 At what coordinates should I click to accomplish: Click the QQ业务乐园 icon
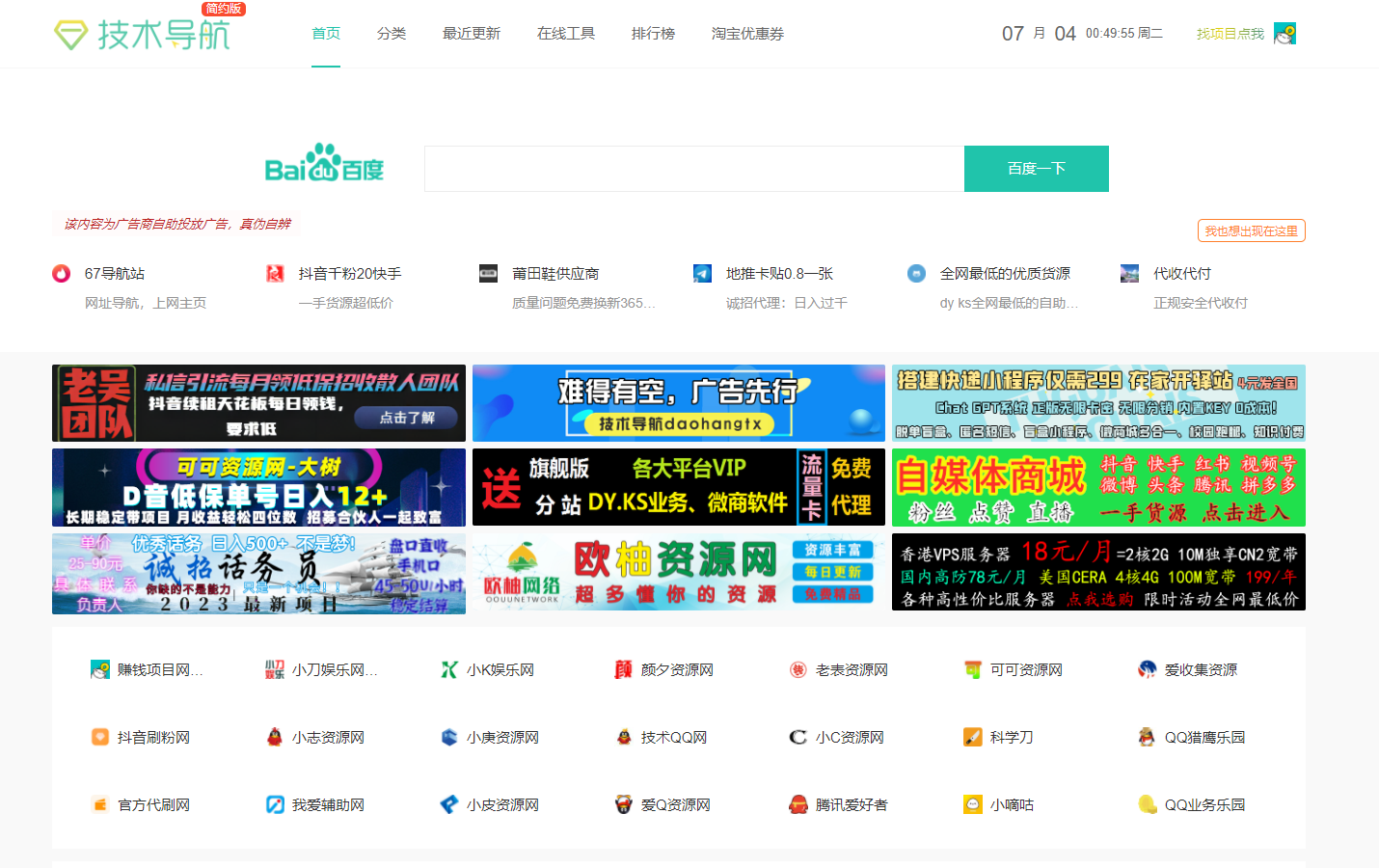(1145, 804)
